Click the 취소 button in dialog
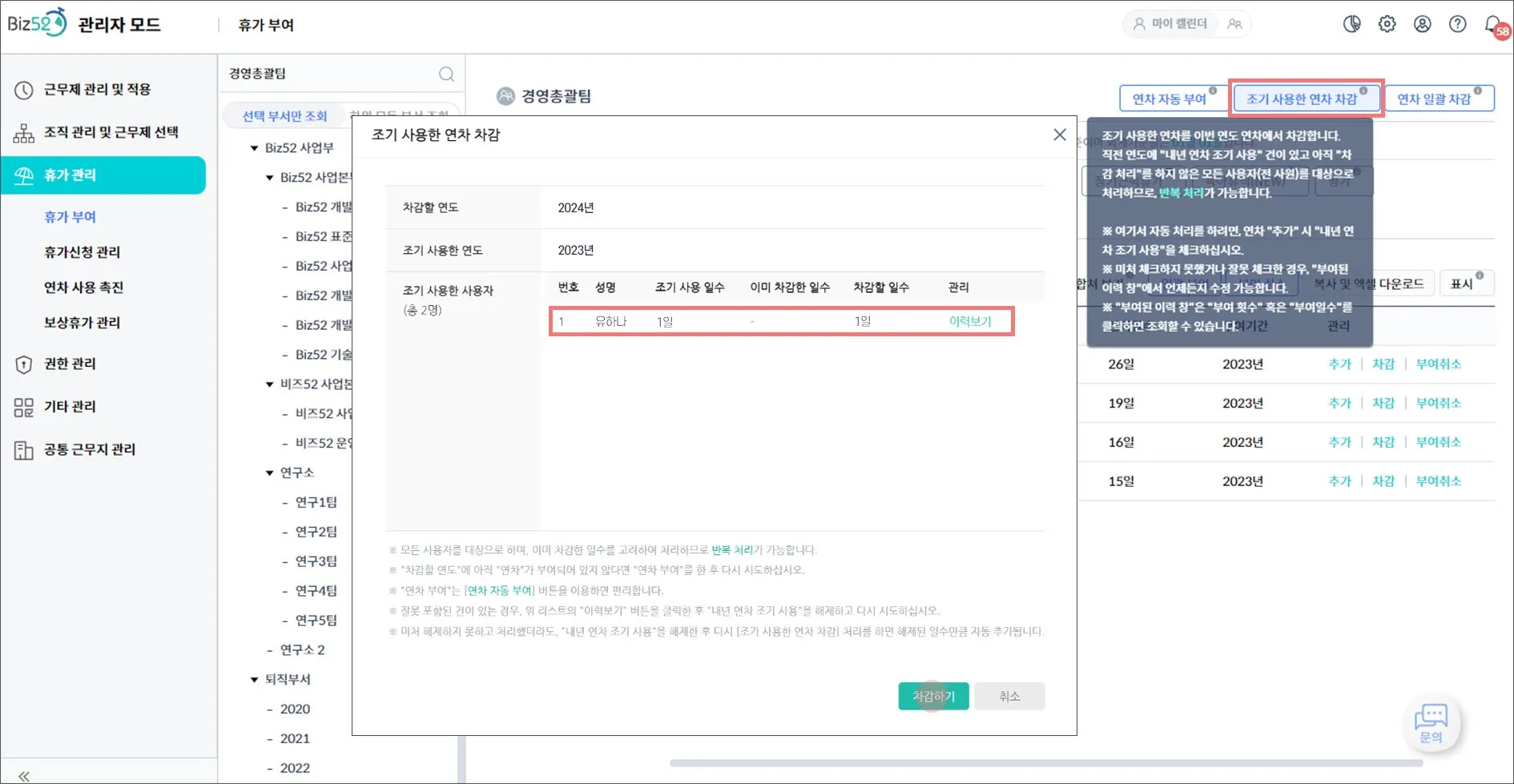 [1009, 697]
